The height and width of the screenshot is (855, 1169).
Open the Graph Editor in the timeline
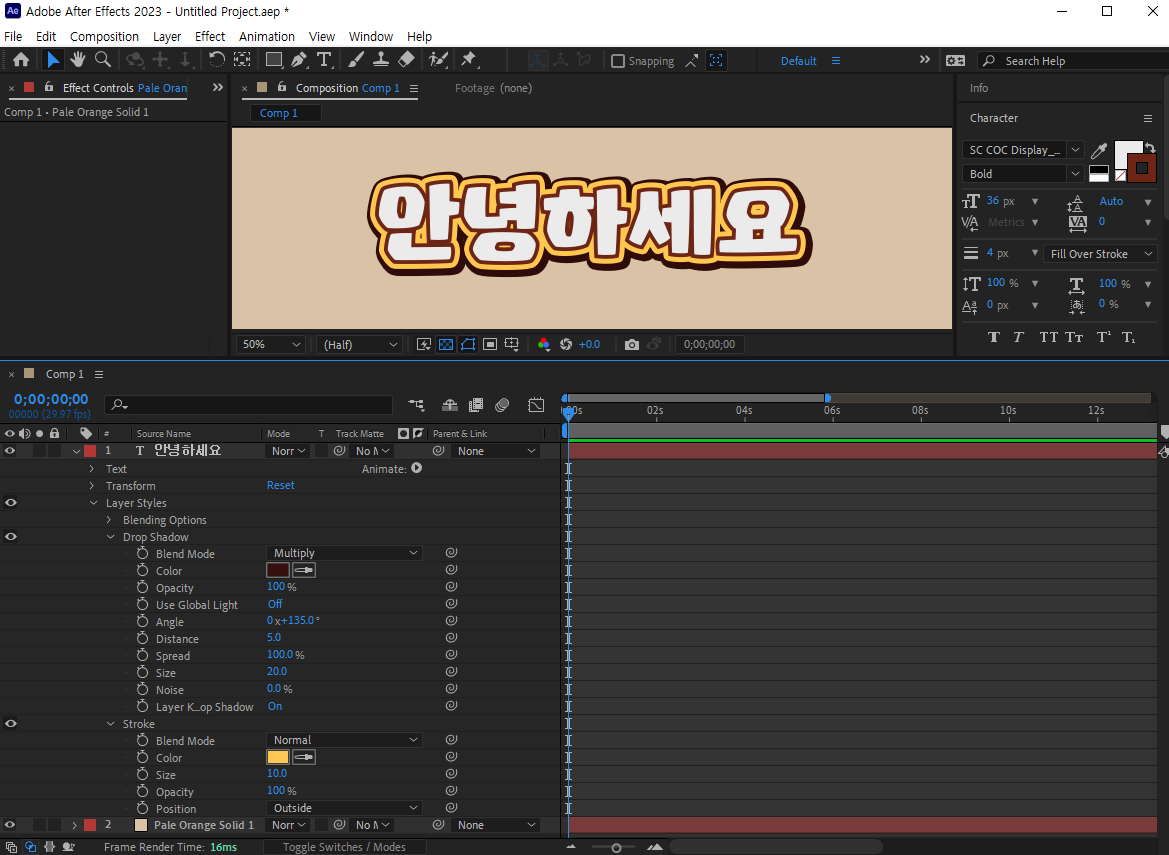536,405
